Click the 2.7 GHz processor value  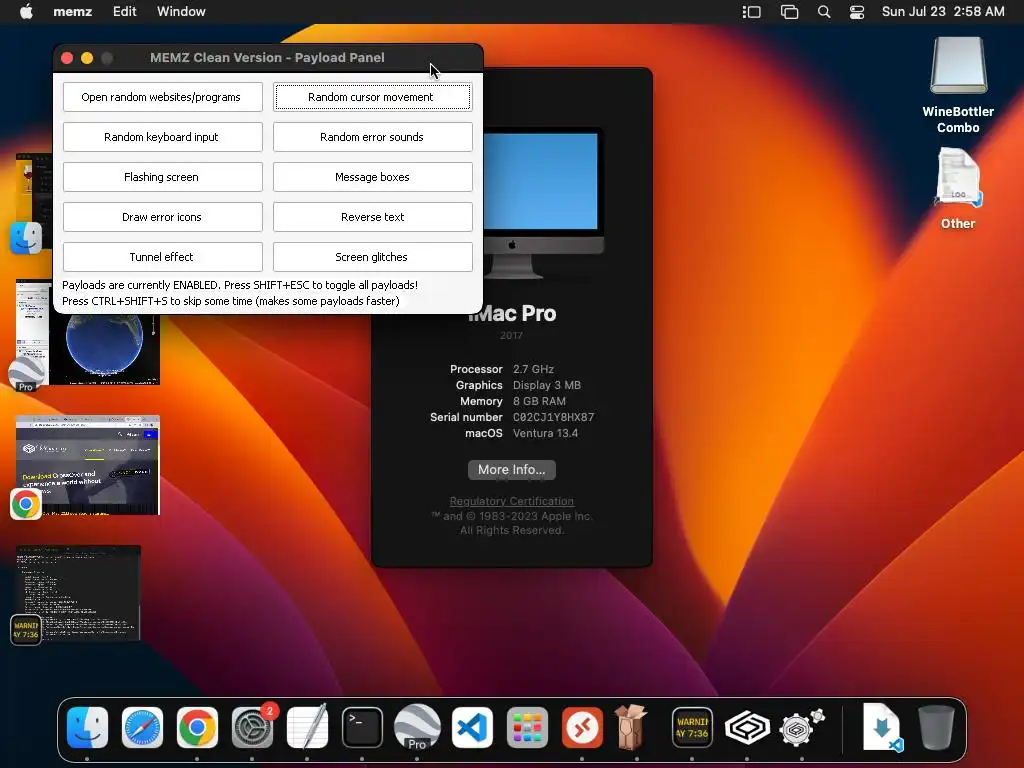tap(533, 369)
